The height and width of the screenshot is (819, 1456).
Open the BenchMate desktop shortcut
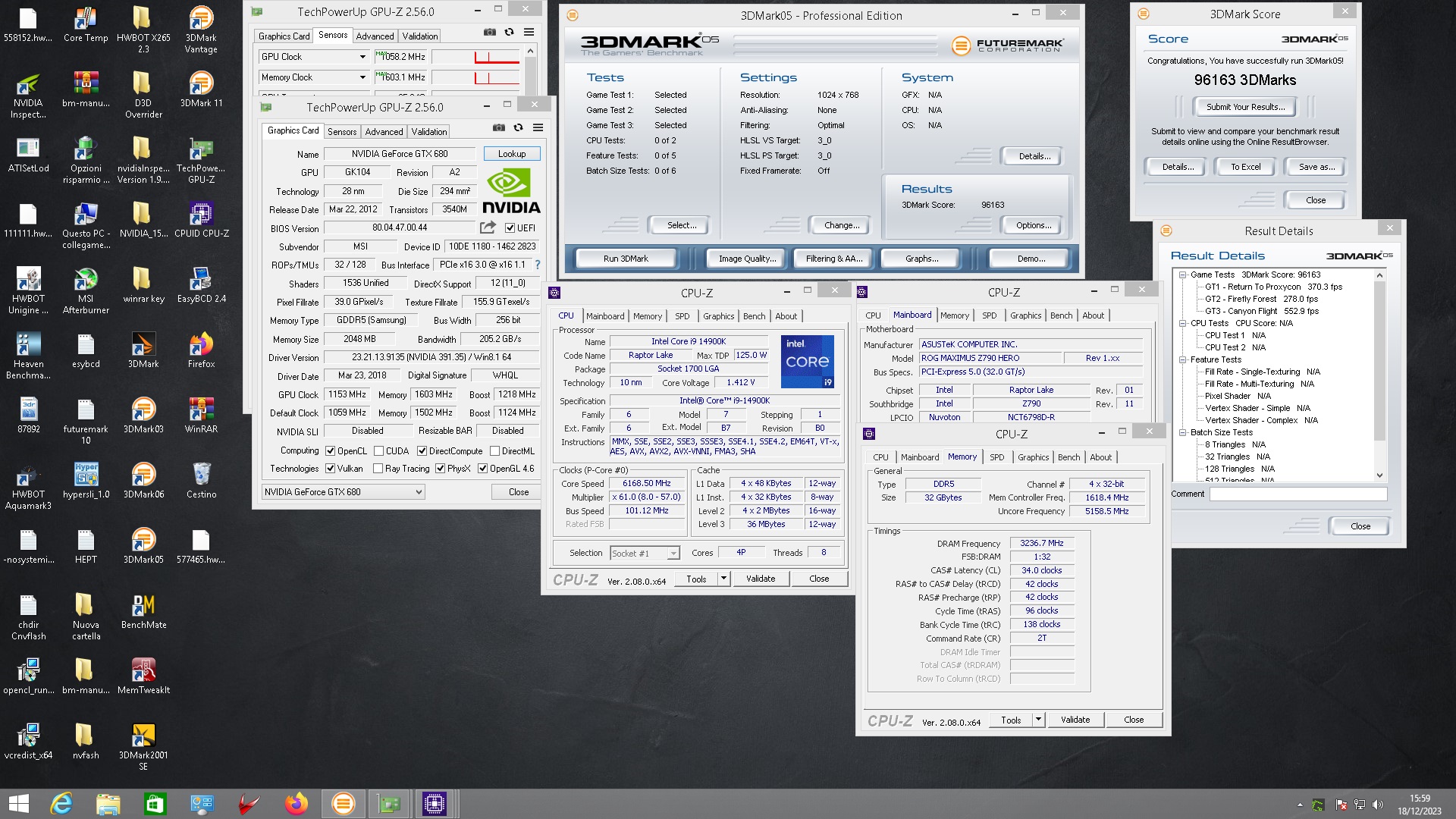point(143,611)
